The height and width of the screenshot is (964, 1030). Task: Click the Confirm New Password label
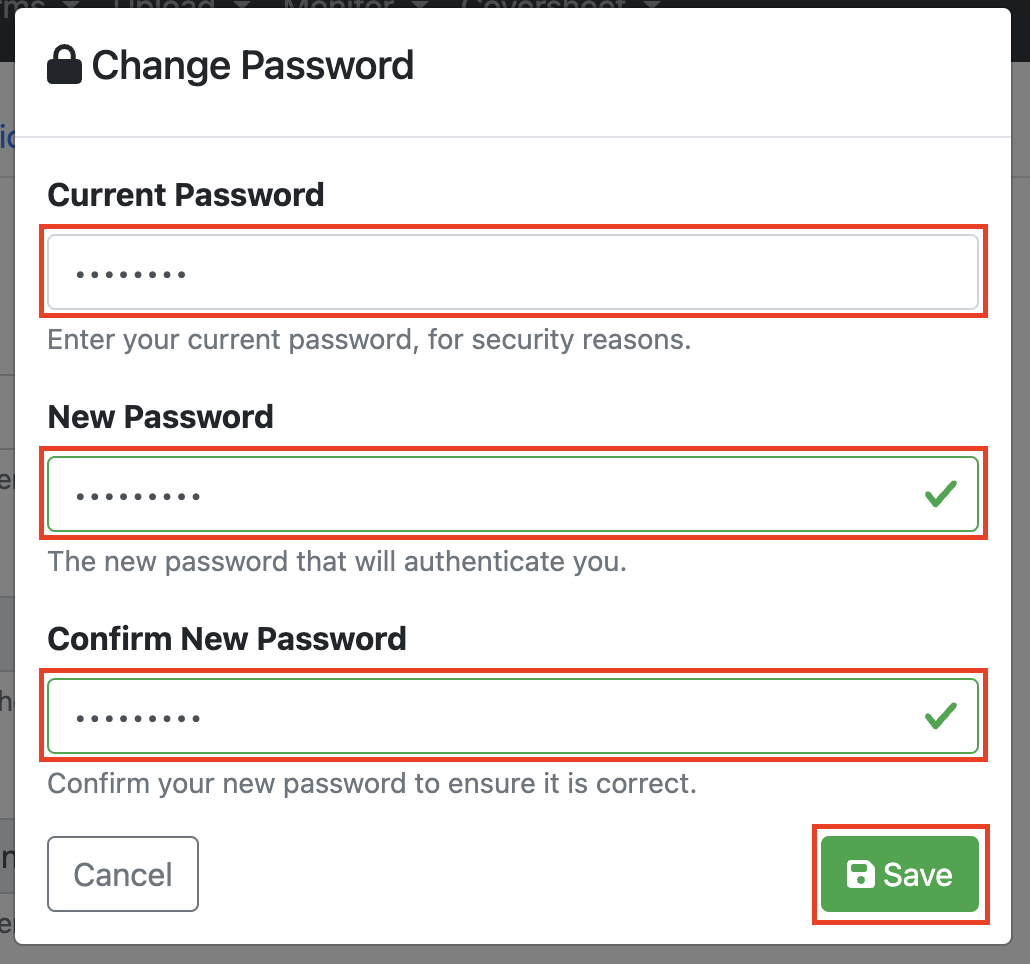coord(227,638)
